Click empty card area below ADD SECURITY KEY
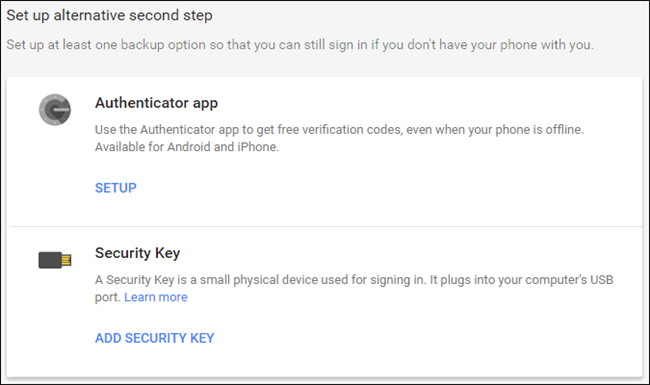Viewport: 650px width, 385px height. coord(326,361)
